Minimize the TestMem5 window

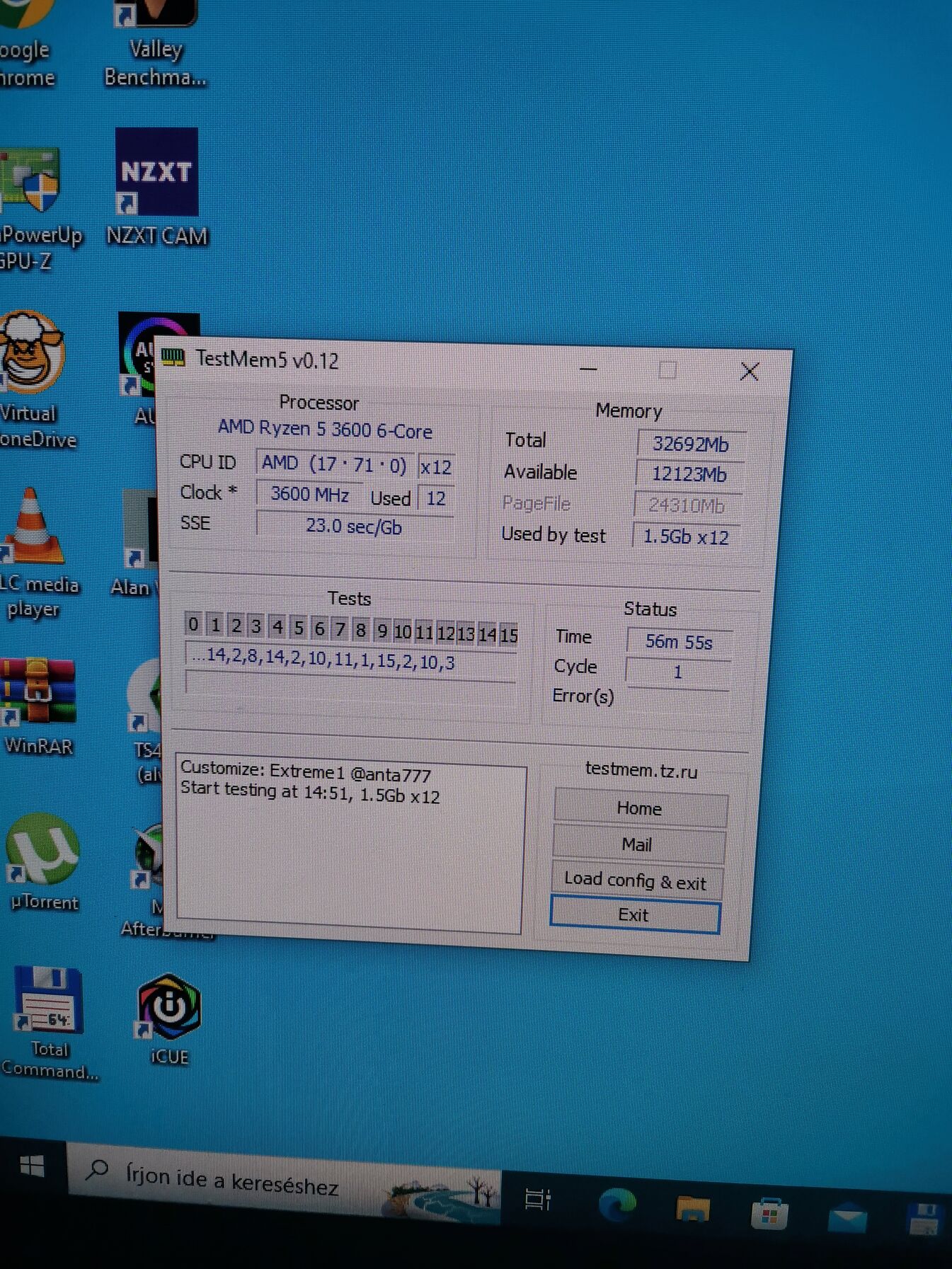588,369
